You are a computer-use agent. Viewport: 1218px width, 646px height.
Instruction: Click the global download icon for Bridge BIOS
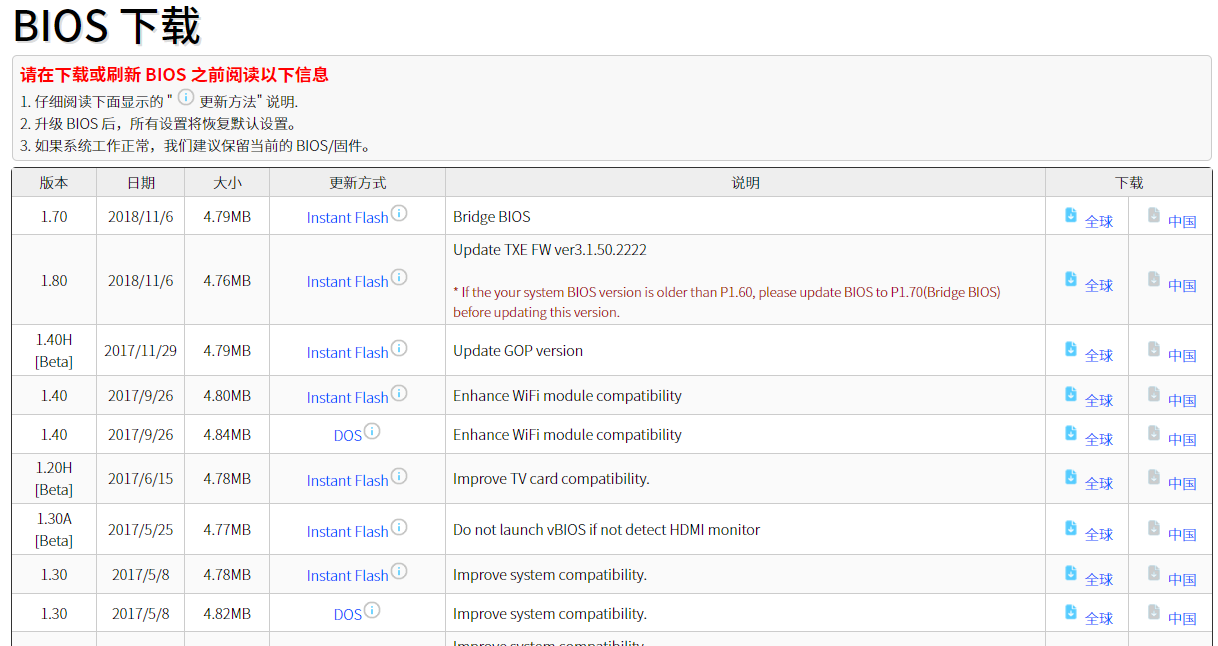click(x=1071, y=216)
